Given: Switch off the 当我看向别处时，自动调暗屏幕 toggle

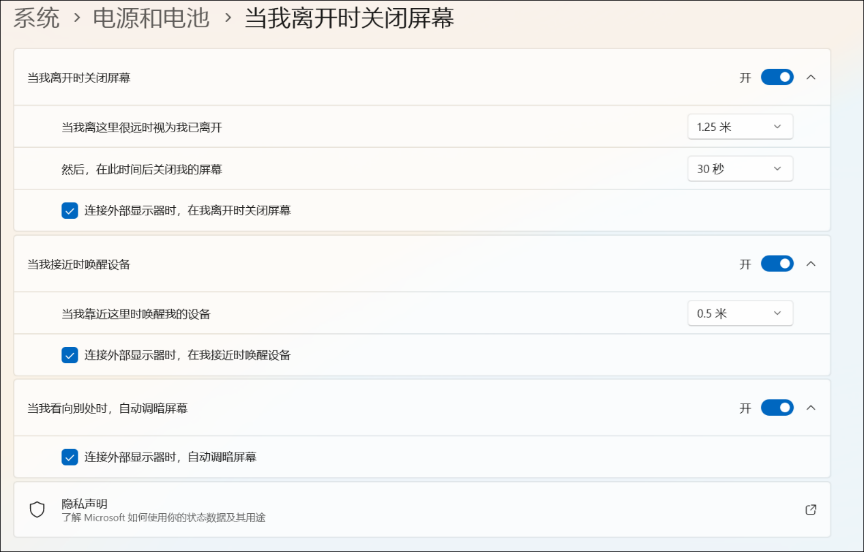Looking at the screenshot, I should pyautogui.click(x=776, y=408).
